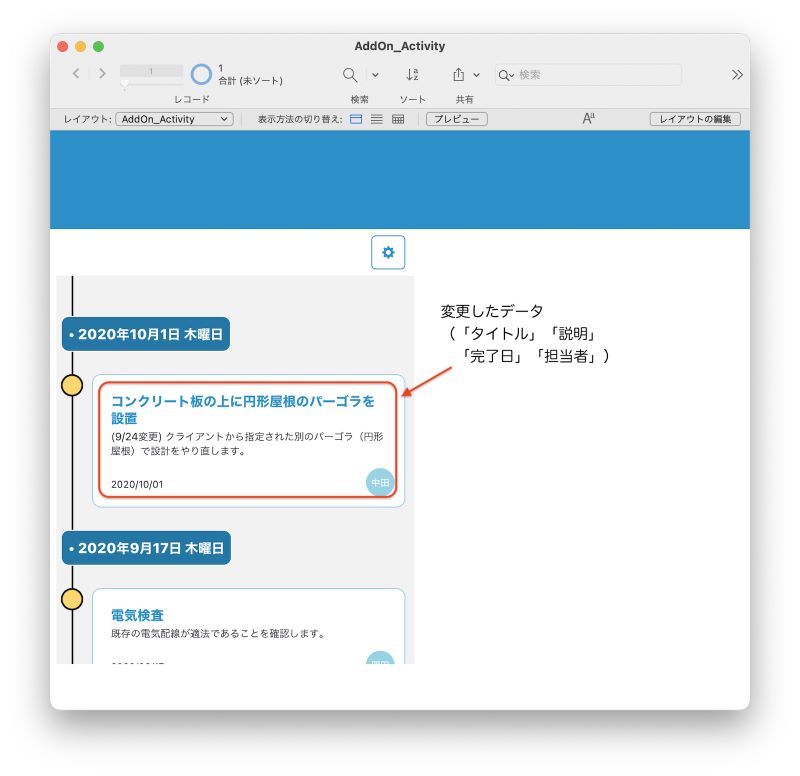Image resolution: width=800 pixels, height=776 pixels.
Task: Zoom the window with green button
Action: tap(98, 46)
